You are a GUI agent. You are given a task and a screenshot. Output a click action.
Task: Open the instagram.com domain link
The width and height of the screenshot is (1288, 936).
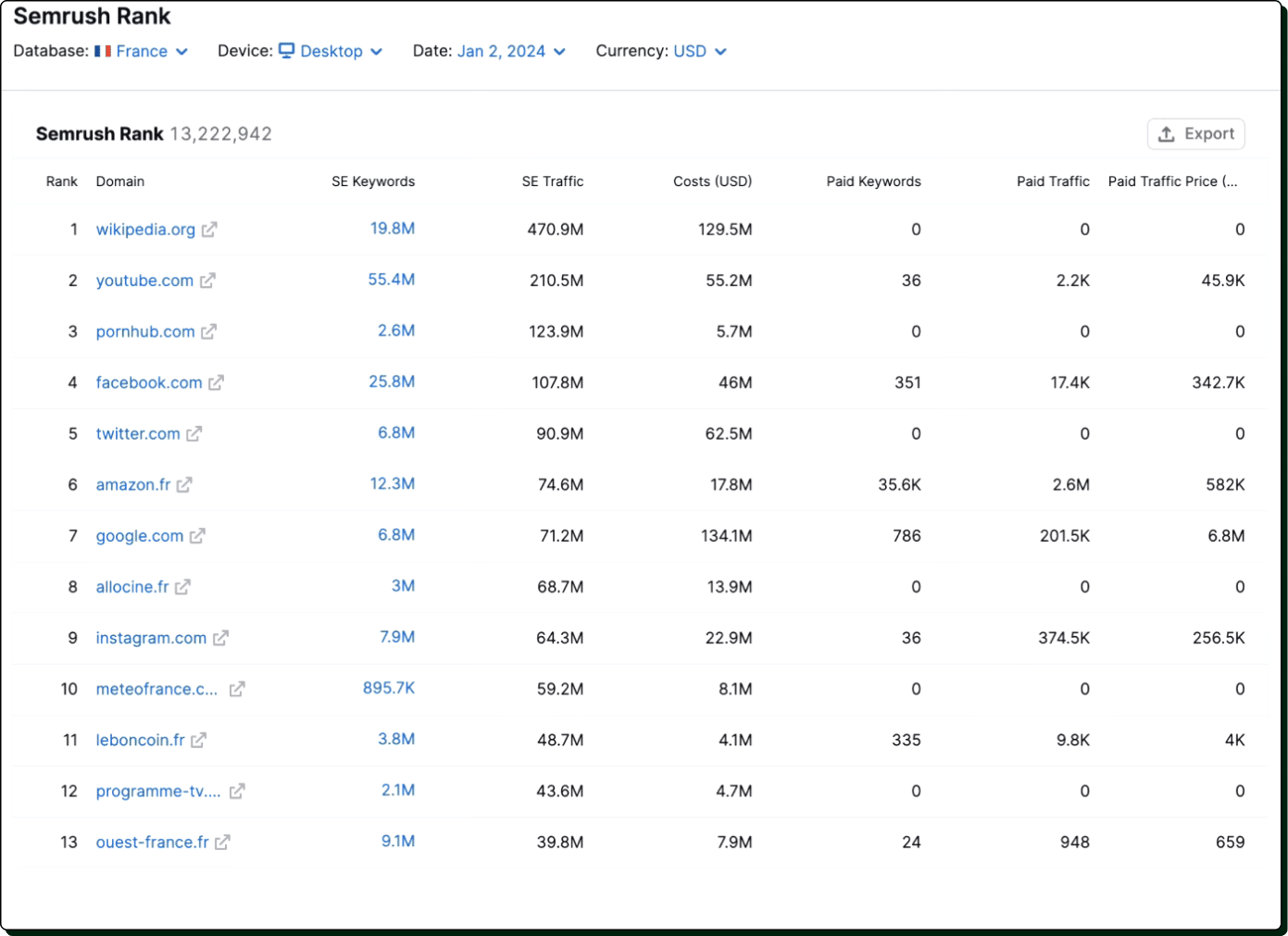click(x=151, y=638)
